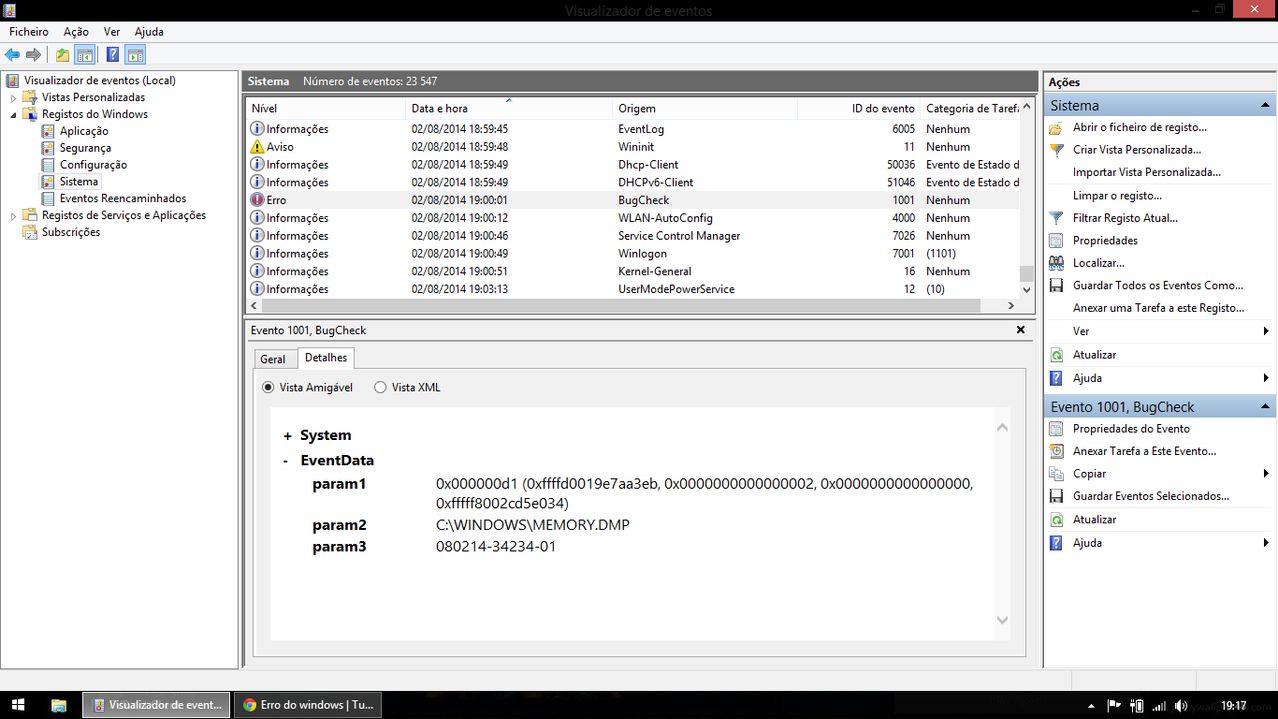Select the Kernel-General event row

point(632,271)
